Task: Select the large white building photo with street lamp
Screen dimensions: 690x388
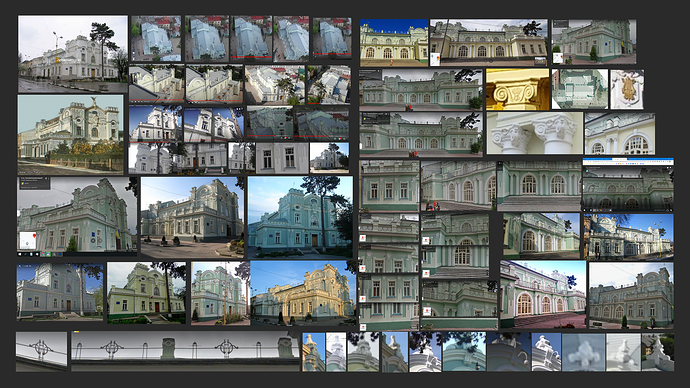Action: [x=73, y=54]
